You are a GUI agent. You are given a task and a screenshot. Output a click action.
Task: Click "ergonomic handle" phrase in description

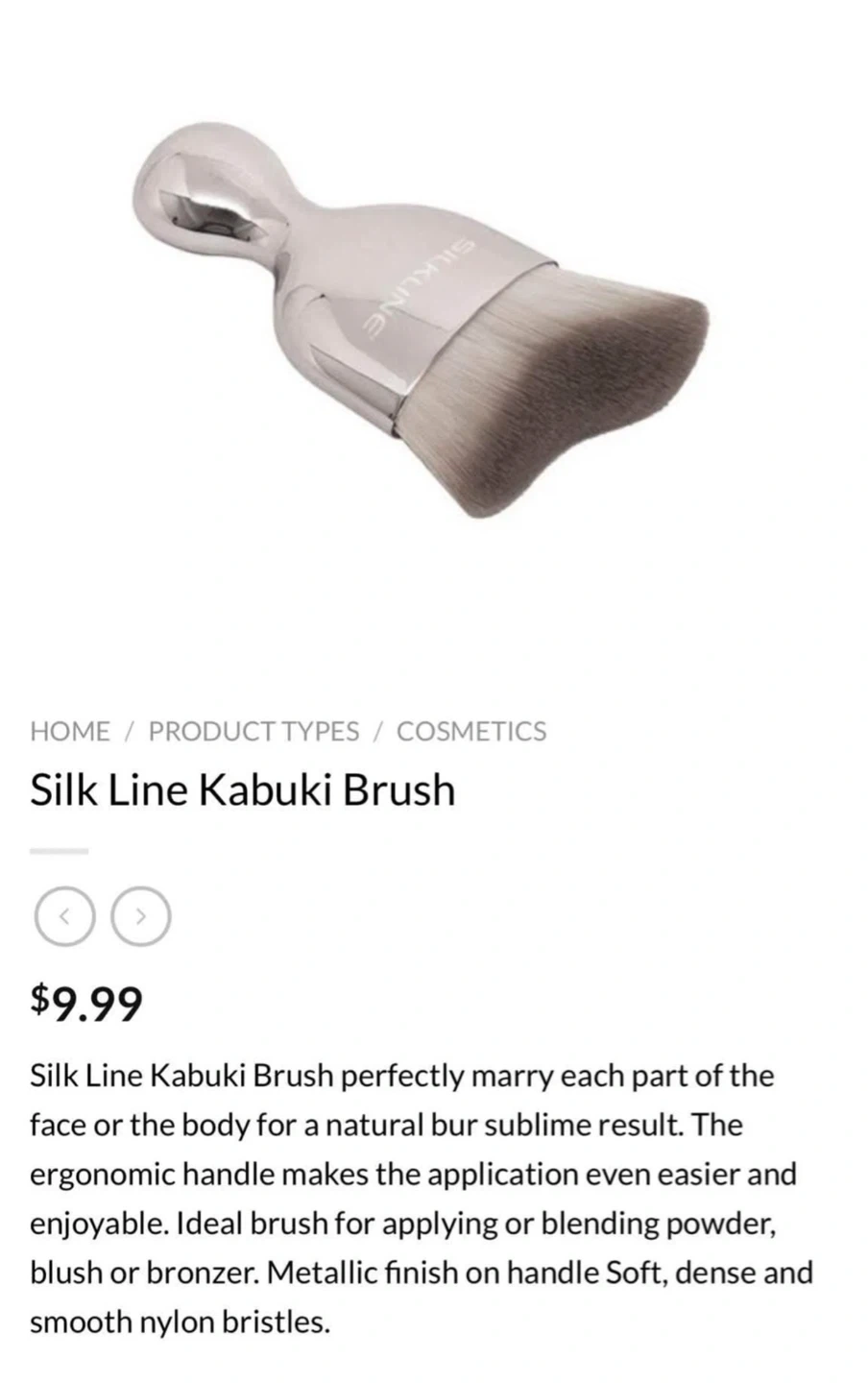[151, 1175]
